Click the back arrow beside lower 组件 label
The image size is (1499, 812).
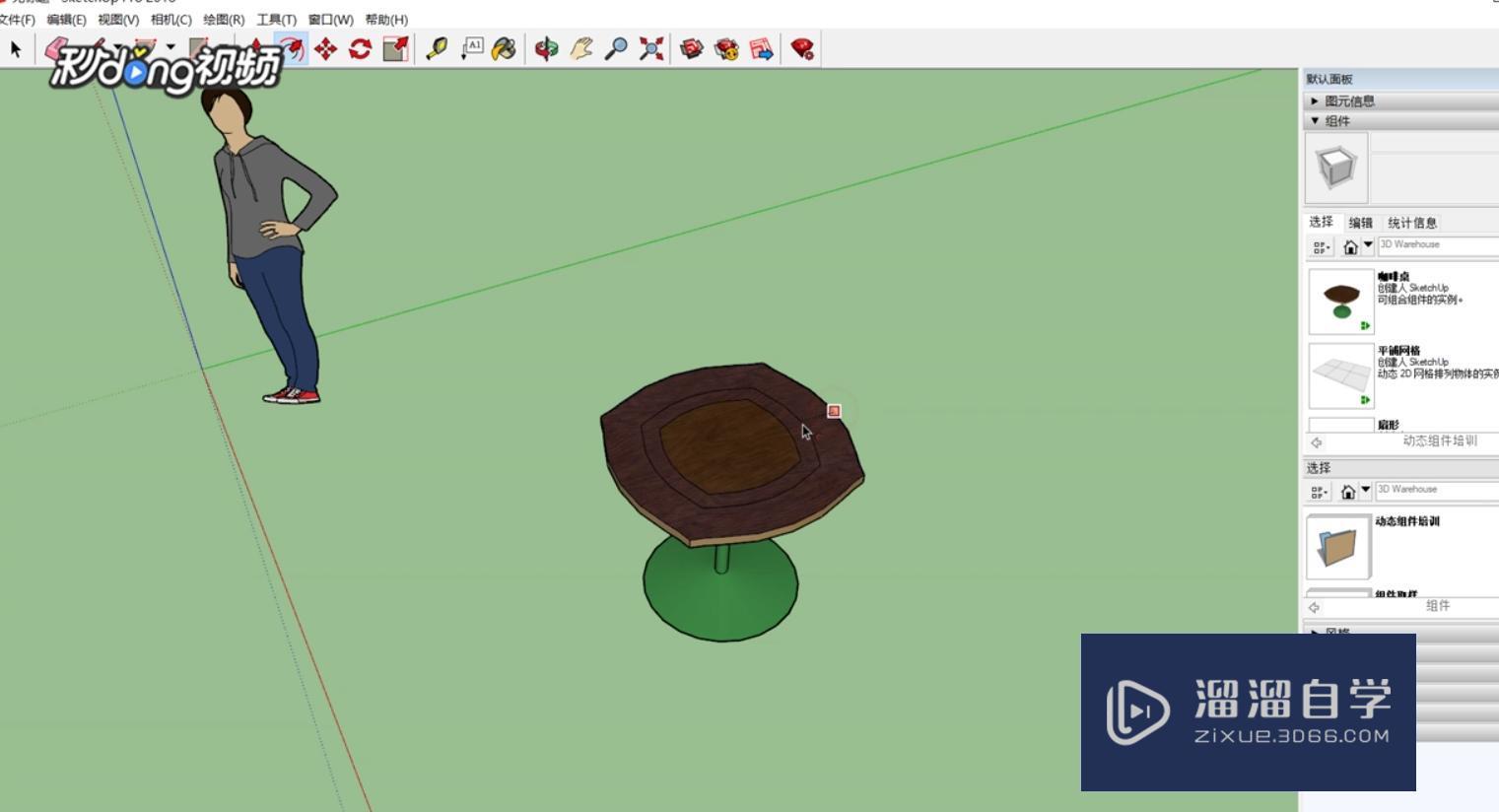(x=1314, y=607)
